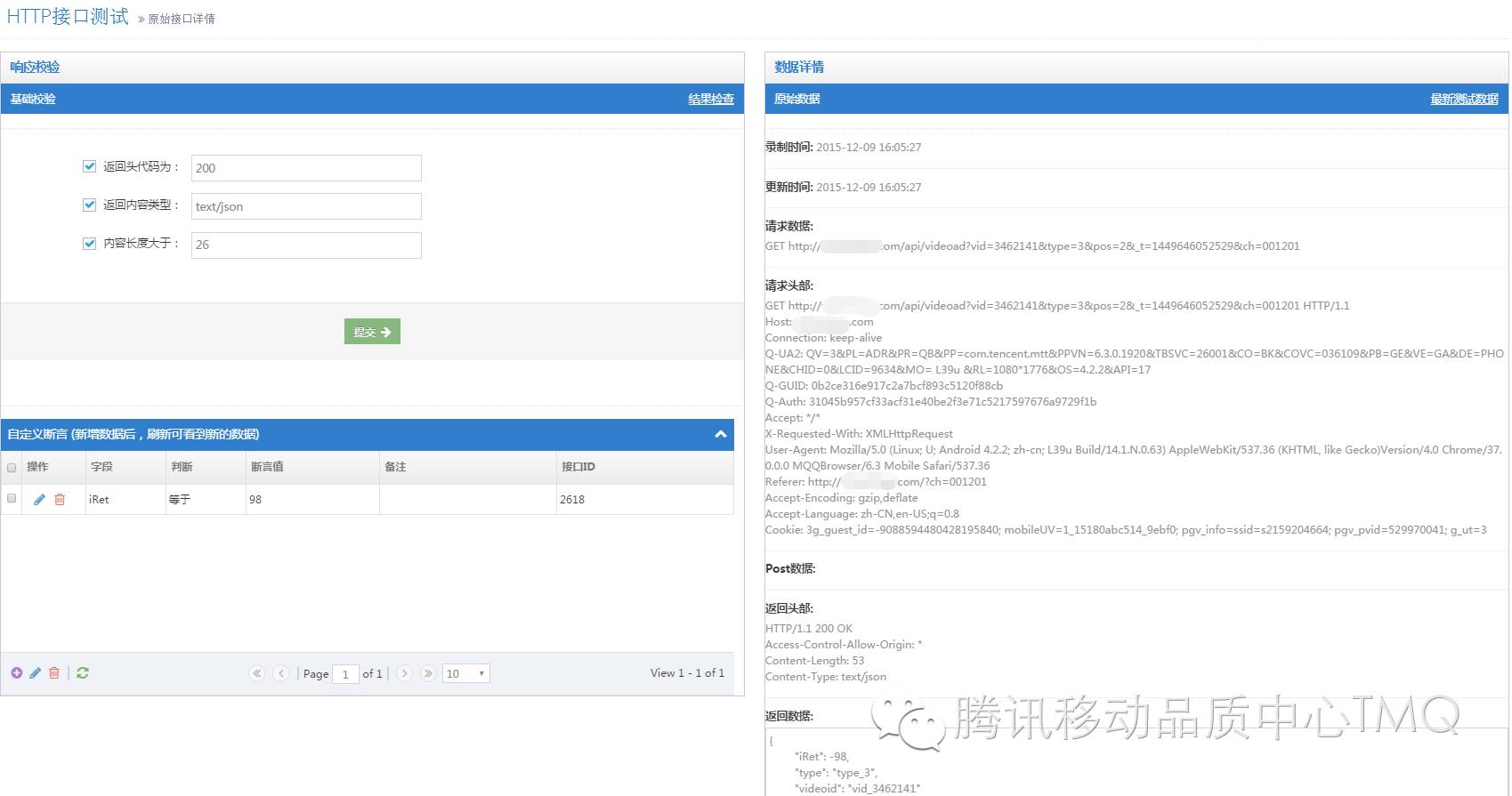
Task: Click the View 1 - 1 of 1 text
Action: 687,673
